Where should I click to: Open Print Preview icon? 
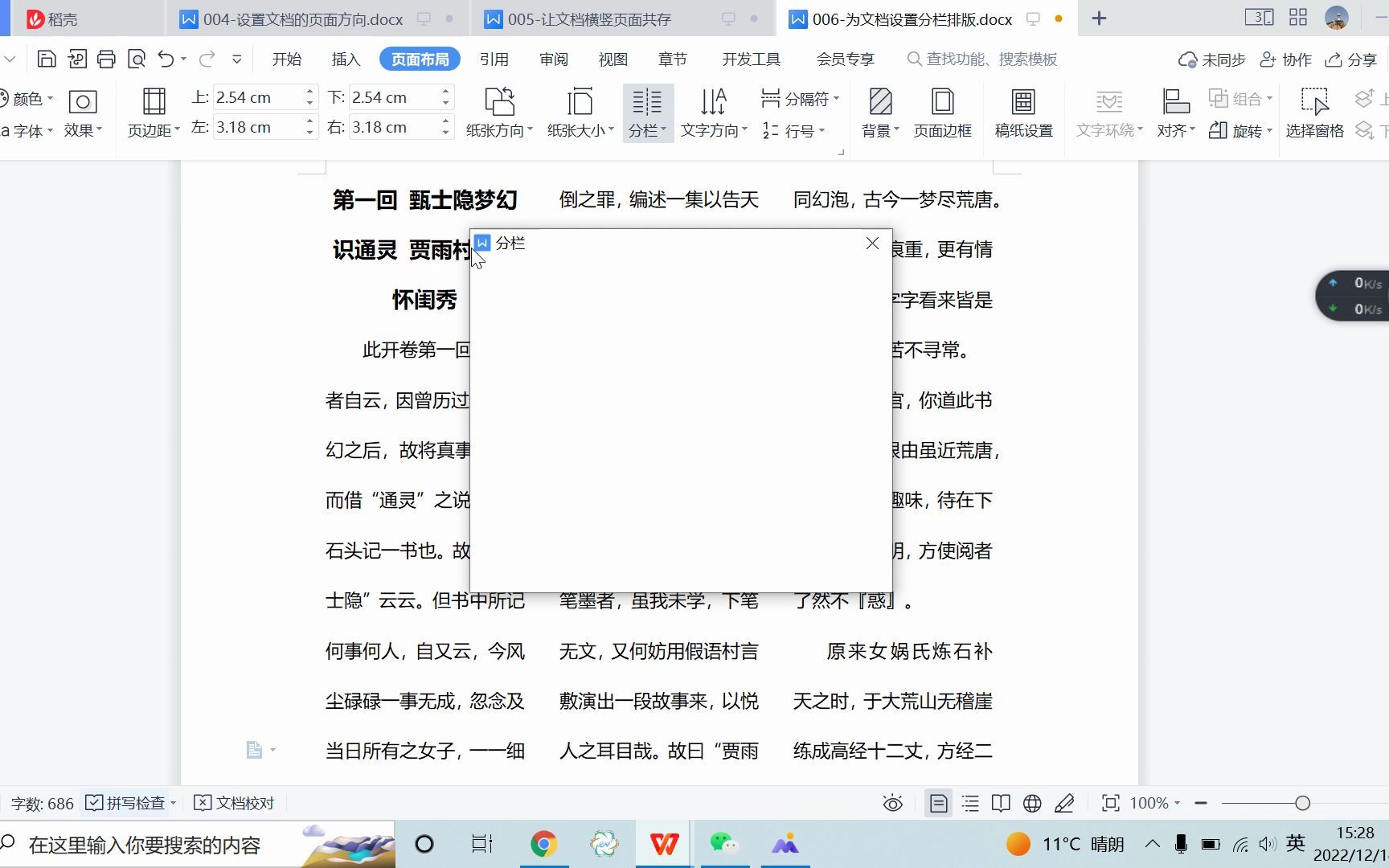137,59
